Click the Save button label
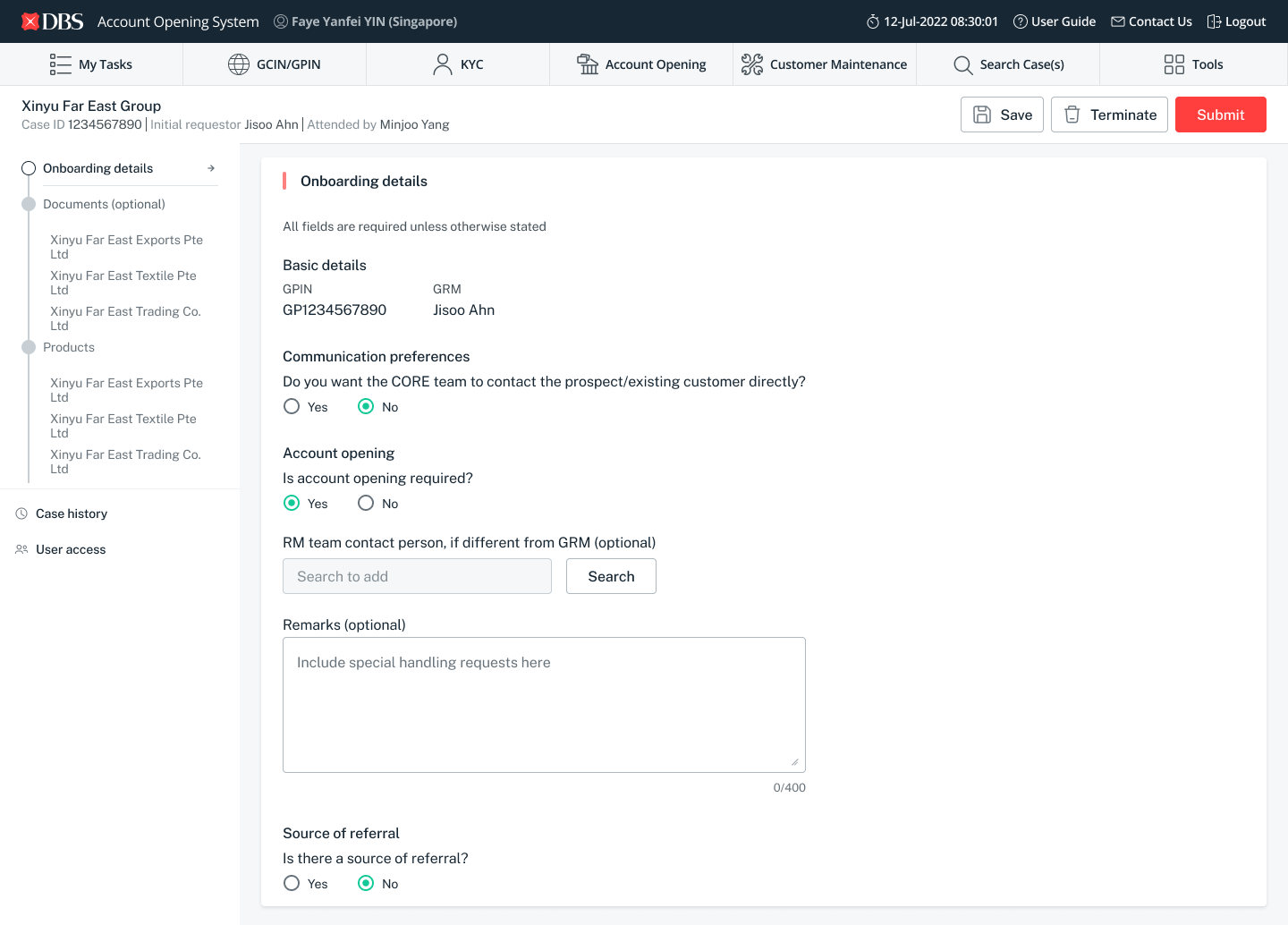Image resolution: width=1288 pixels, height=925 pixels. [1016, 115]
